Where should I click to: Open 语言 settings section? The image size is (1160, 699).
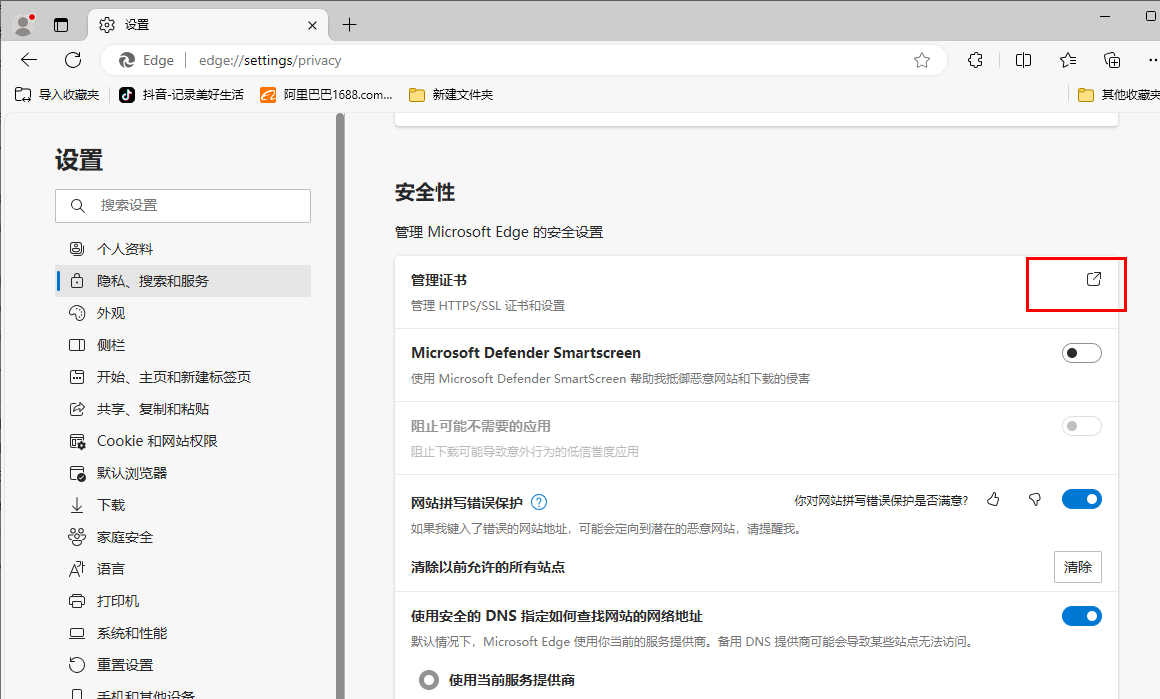(183, 569)
